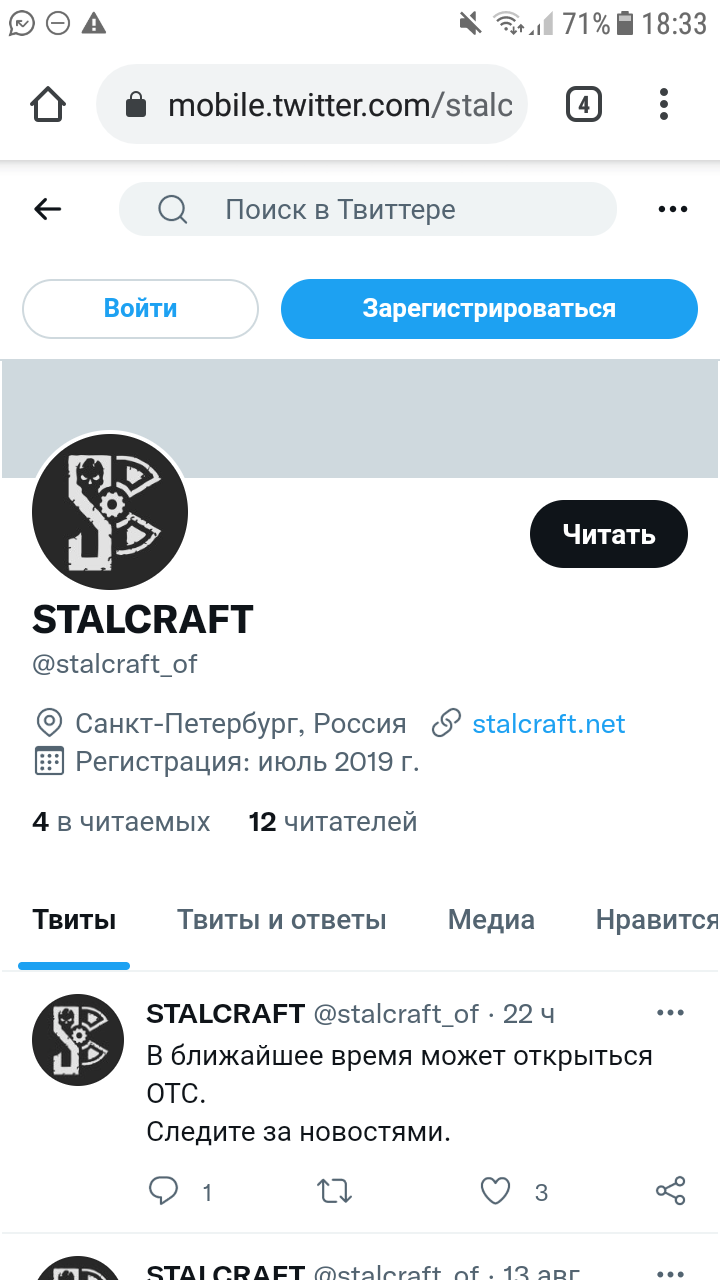720x1280 pixels.
Task: Click the Зарегистрироваться button
Action: point(489,308)
